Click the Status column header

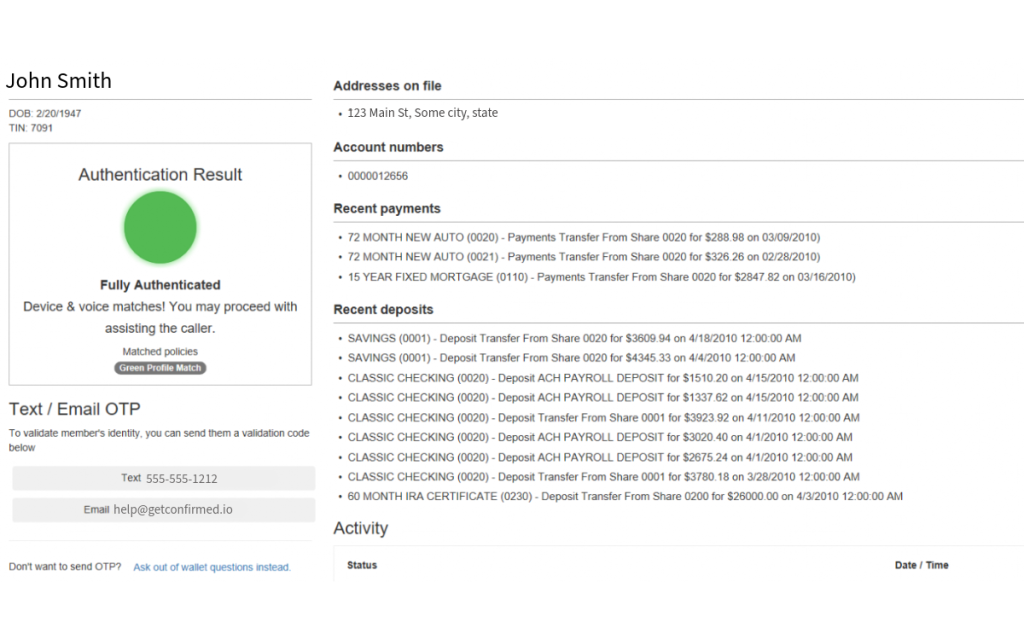click(361, 565)
